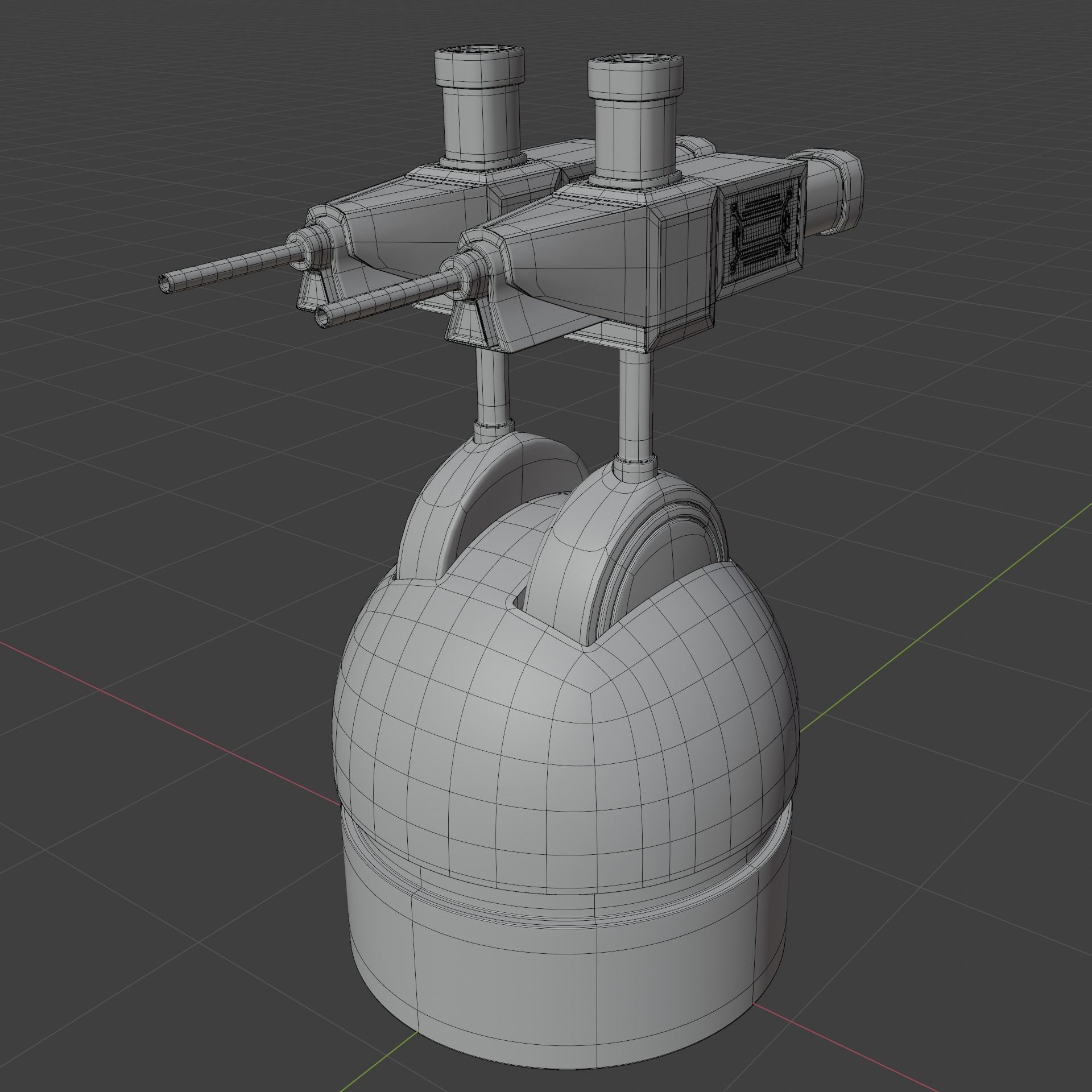This screenshot has height=1092, width=1092.
Task: Select the left vertical support arm
Action: point(492,398)
